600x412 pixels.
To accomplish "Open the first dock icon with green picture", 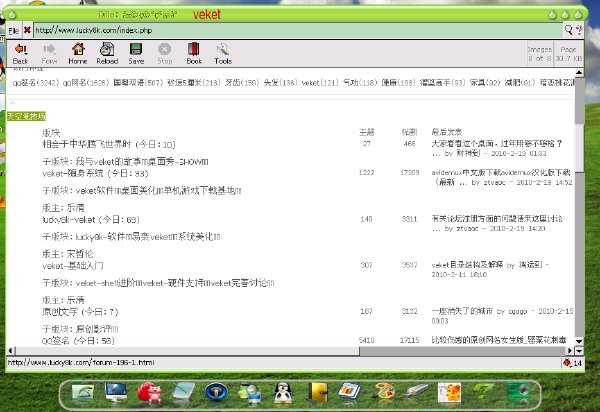I will click(x=82, y=394).
